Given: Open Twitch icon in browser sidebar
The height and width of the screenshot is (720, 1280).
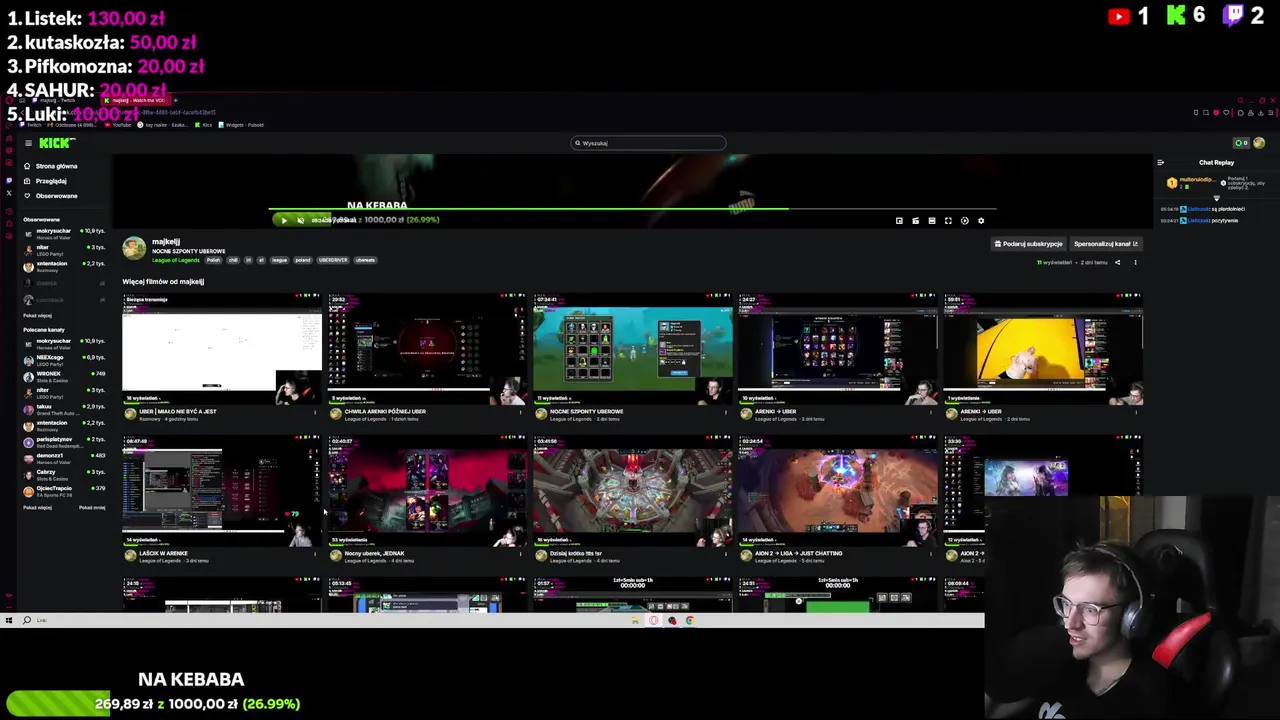Looking at the screenshot, I should [x=9, y=180].
